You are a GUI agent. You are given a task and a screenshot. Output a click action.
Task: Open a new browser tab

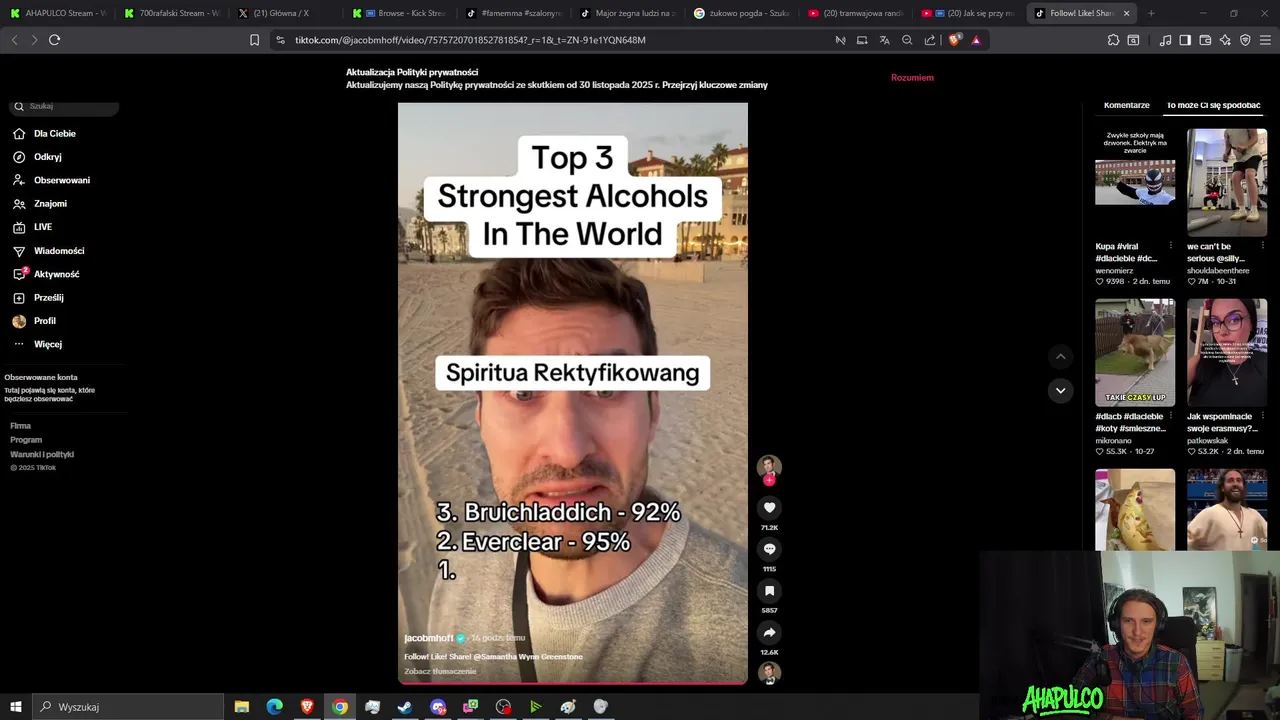[x=1151, y=13]
